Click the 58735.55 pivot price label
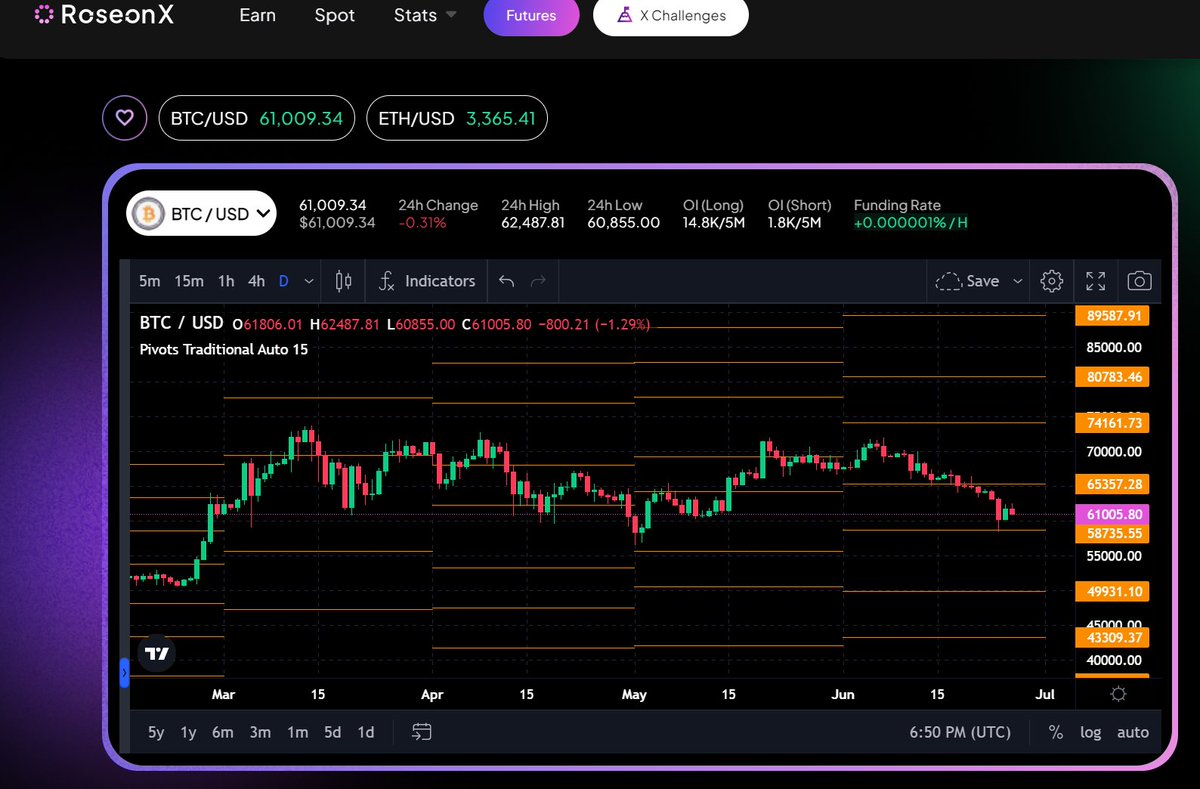This screenshot has width=1200, height=789. [1112, 534]
